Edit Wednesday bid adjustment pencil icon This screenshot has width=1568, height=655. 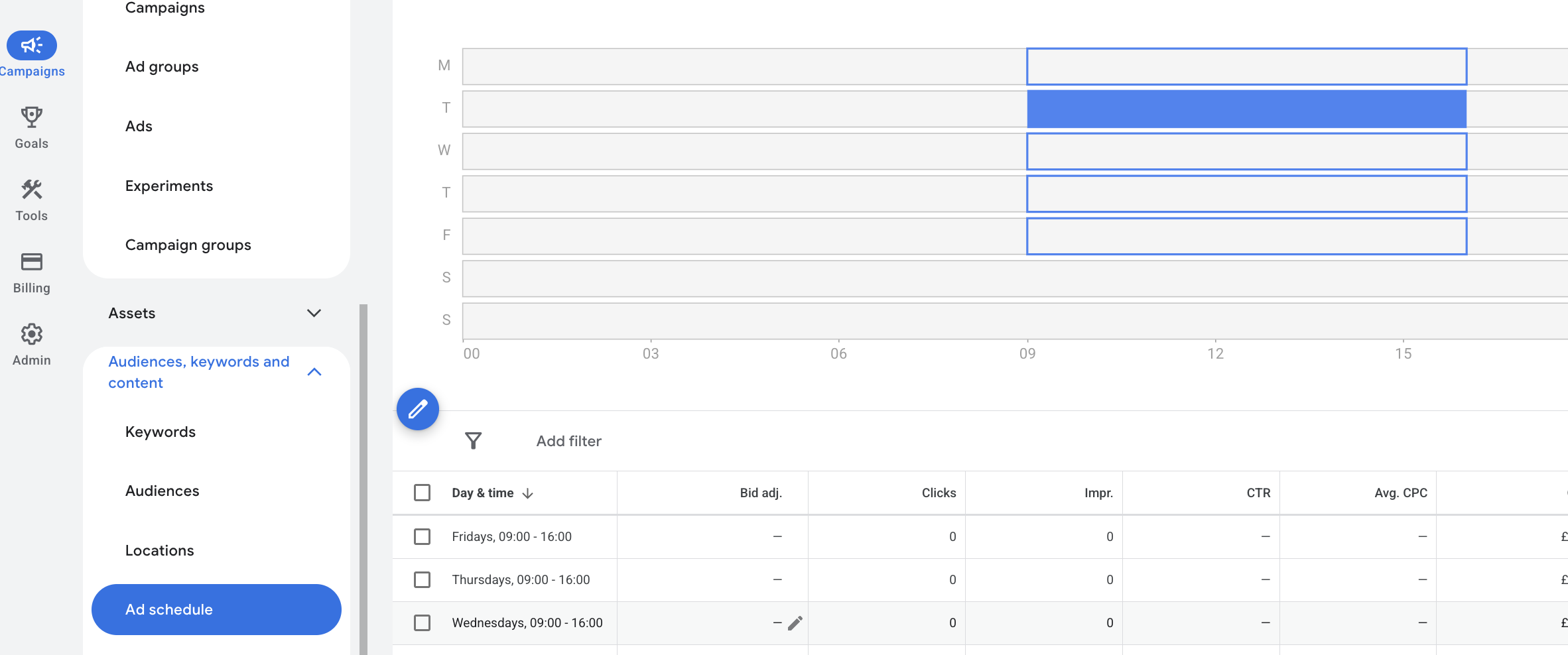pos(795,623)
